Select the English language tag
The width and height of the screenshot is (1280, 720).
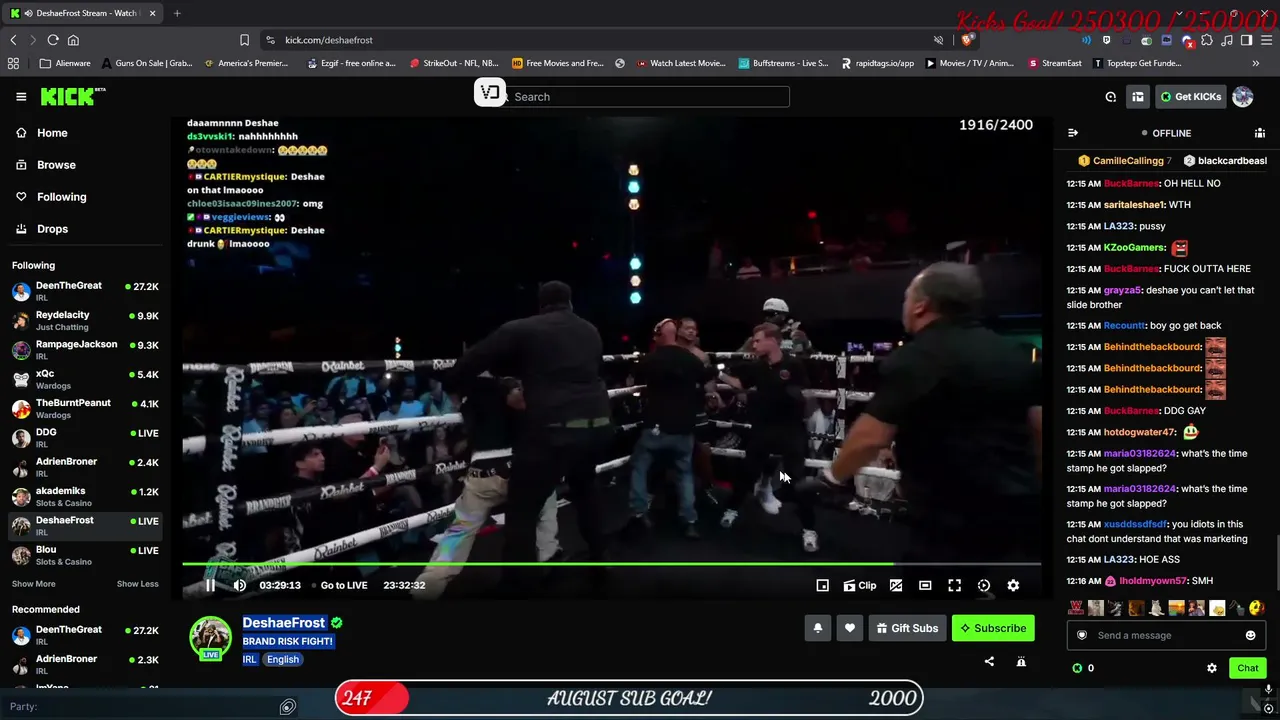[283, 660]
